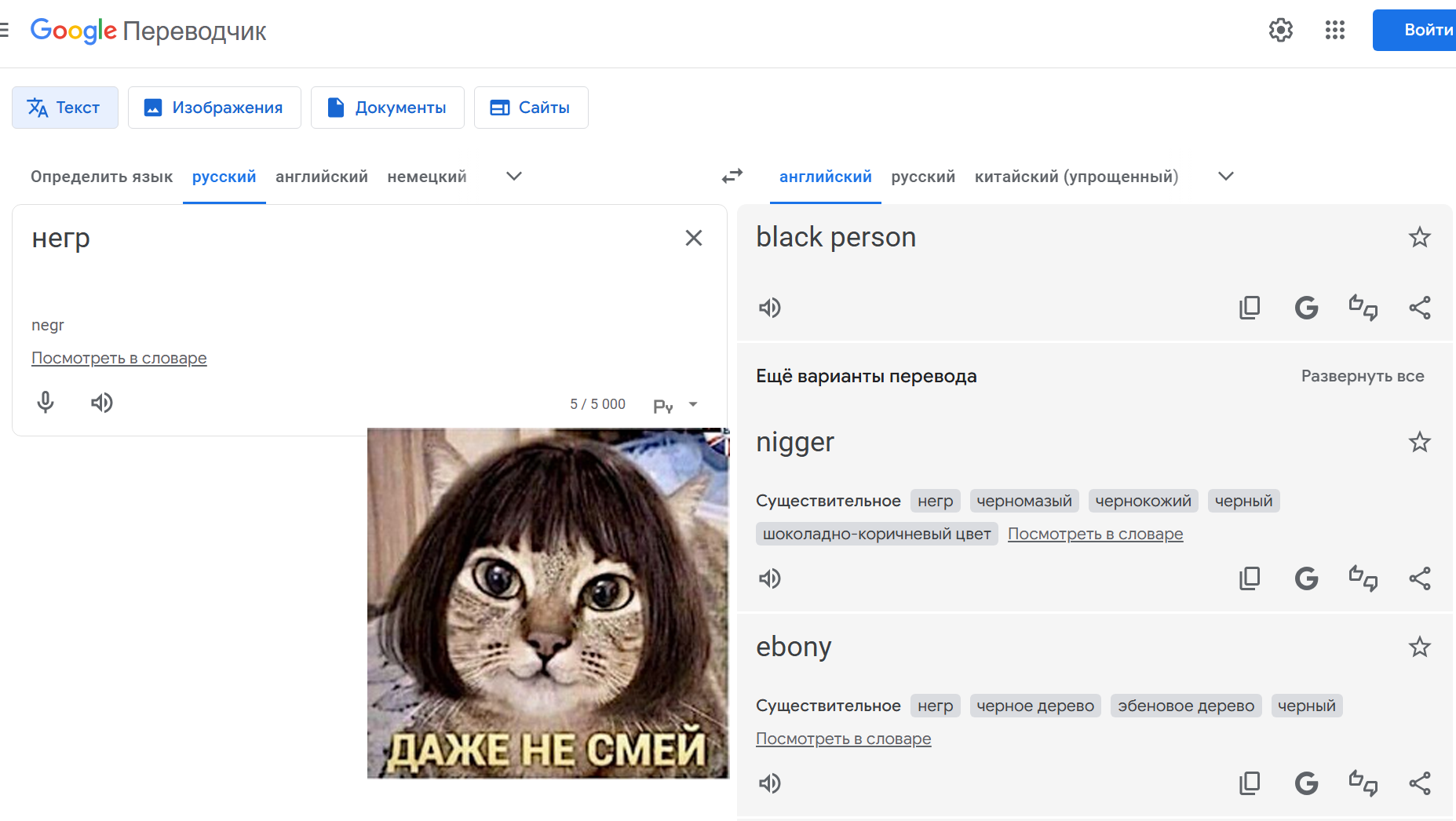Screen dimensions: 1456x821
Task: Start voice input with the microphone icon
Action: [x=46, y=403]
